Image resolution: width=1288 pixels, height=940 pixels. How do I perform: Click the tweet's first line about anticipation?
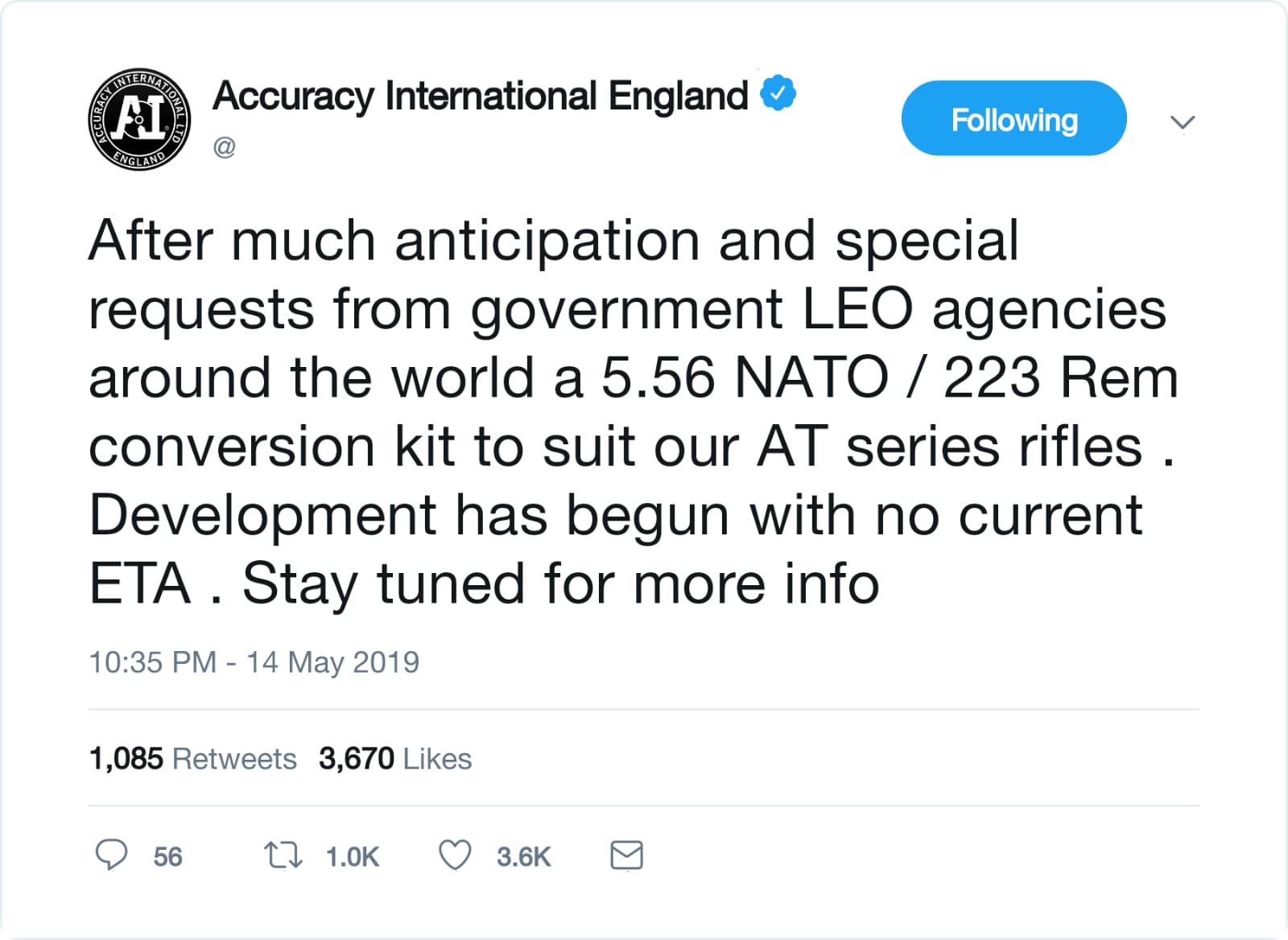(x=553, y=241)
